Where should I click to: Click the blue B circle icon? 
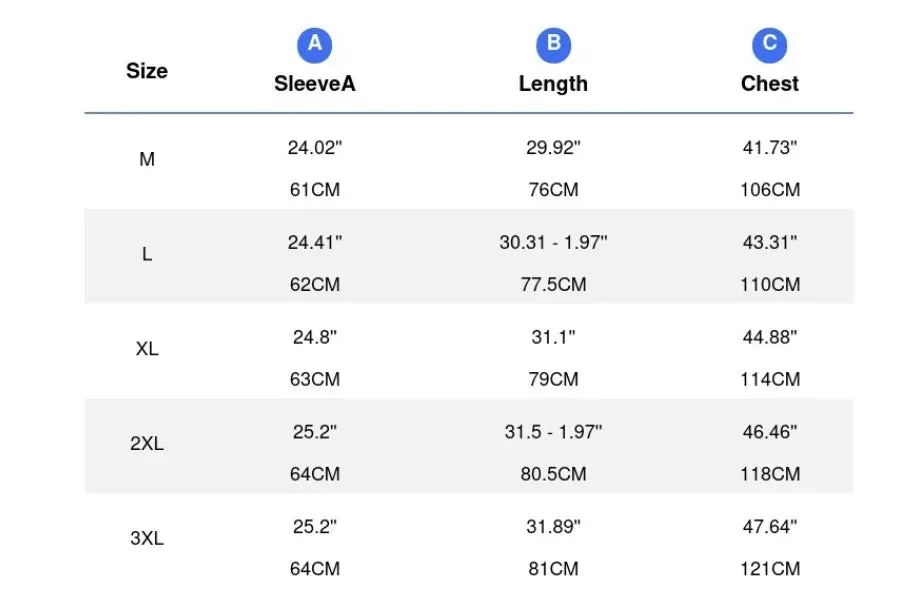pos(553,45)
